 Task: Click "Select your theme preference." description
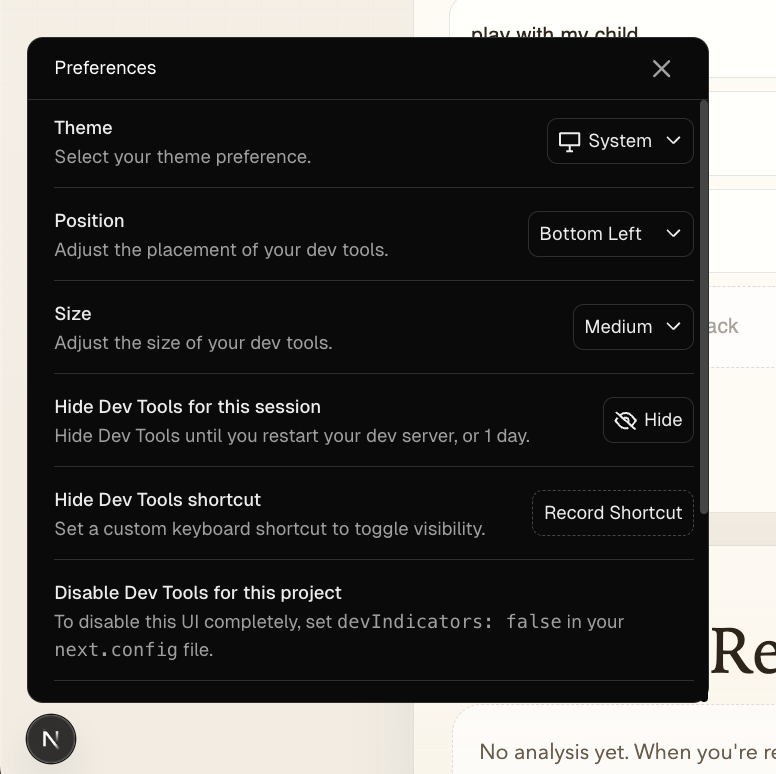(x=183, y=157)
